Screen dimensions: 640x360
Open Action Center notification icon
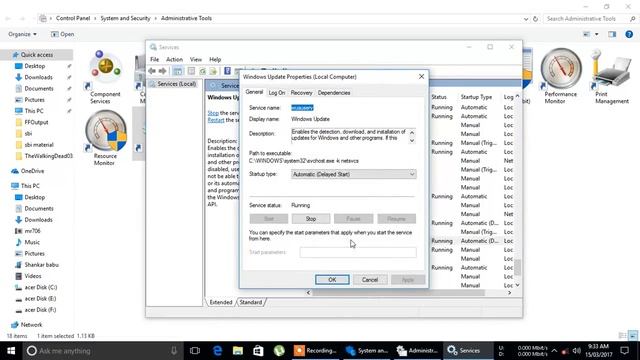coord(624,351)
